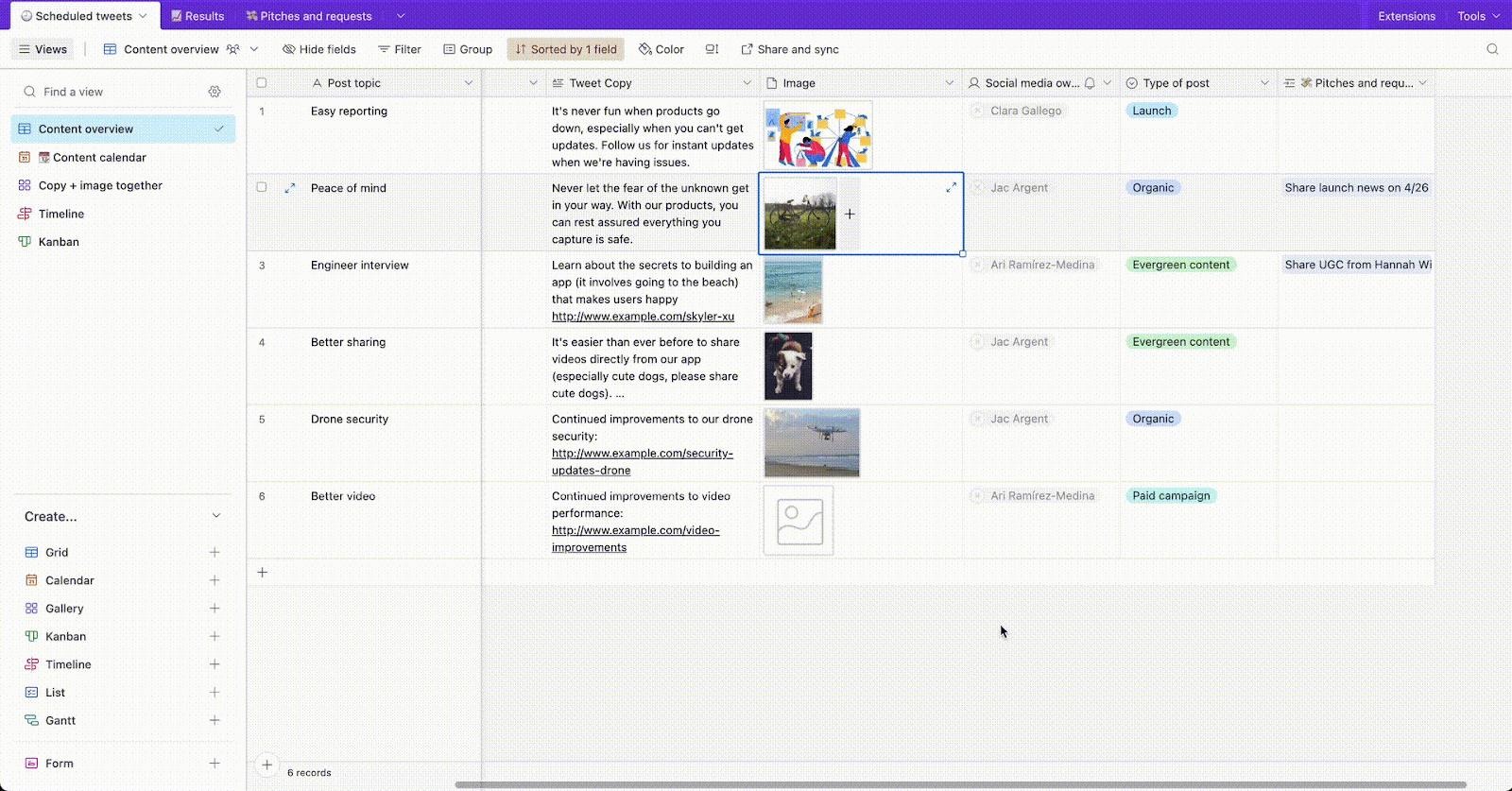Viewport: 1512px width, 791px height.
Task: Open Type of post column dropdown
Action: [x=1264, y=83]
